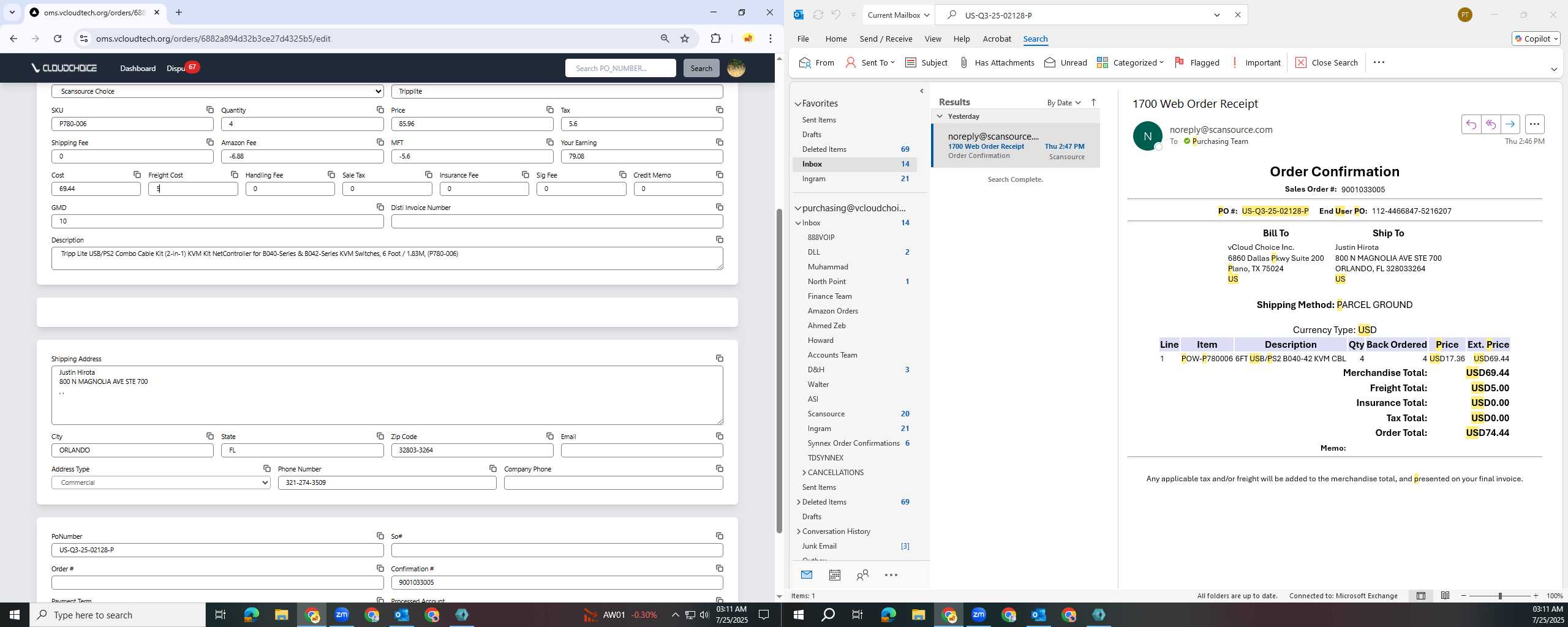Click the Close Search button
Viewport: 1568px width, 627px height.
click(1327, 62)
